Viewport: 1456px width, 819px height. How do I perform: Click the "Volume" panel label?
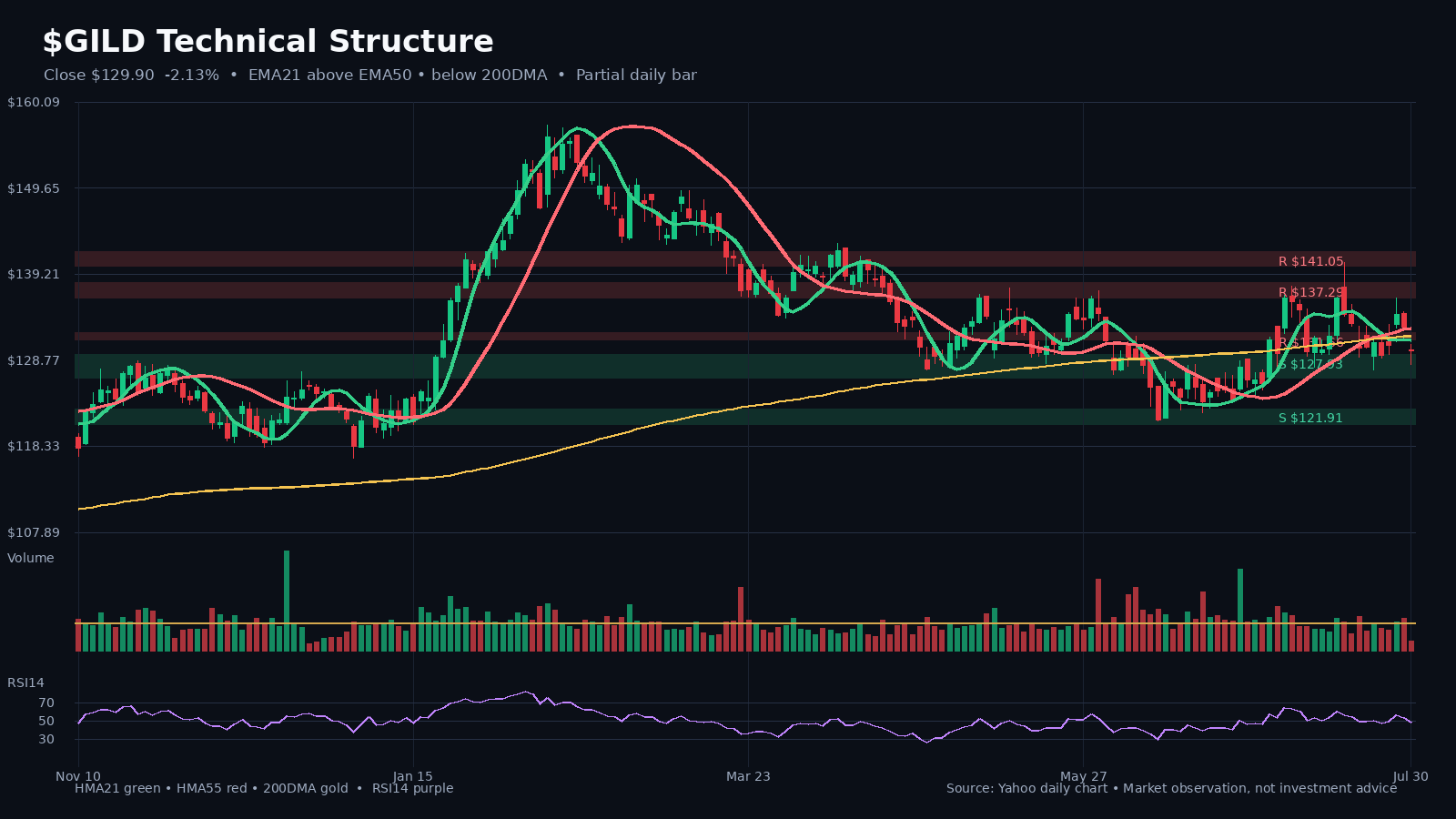pos(31,558)
